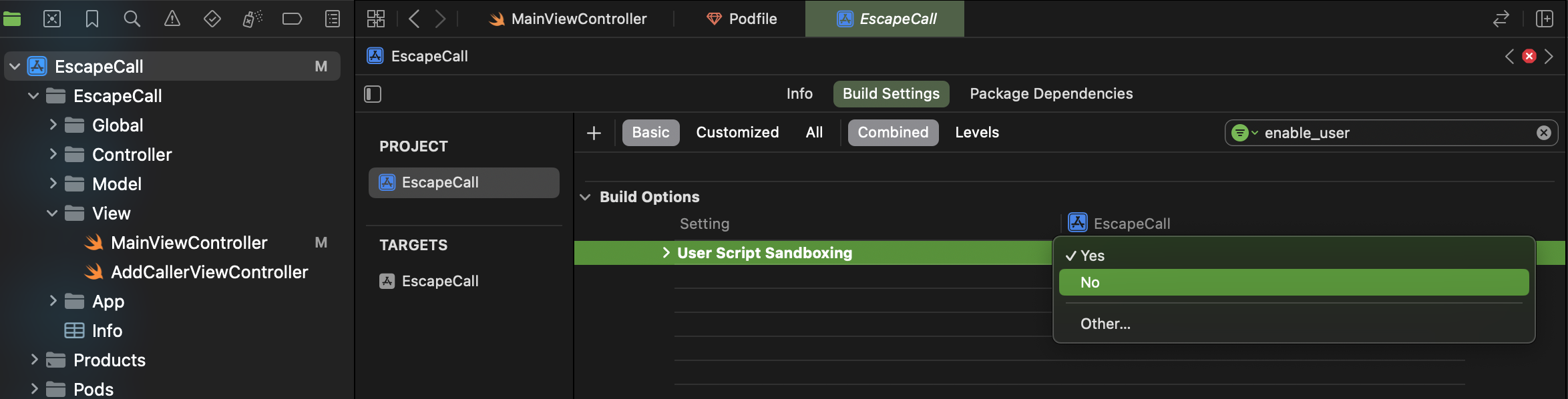
Task: Open AddCallerViewController file in navigator
Action: (x=209, y=272)
